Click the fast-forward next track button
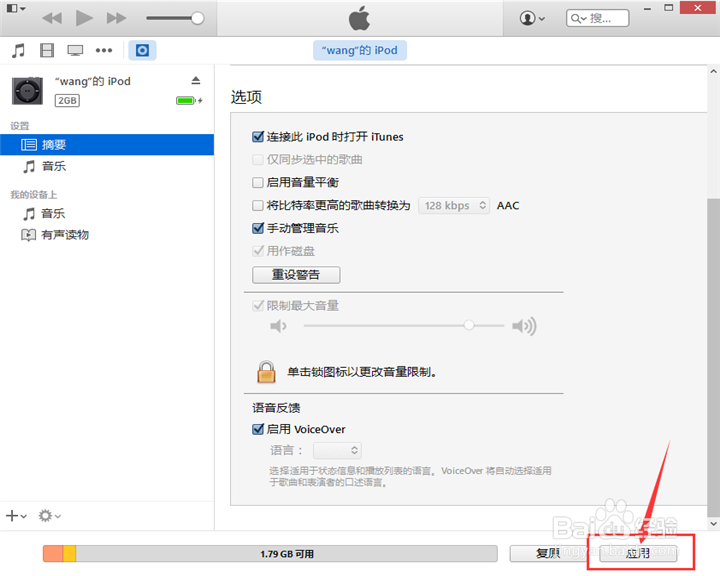Viewport: 720px width, 576px height. click(x=116, y=18)
